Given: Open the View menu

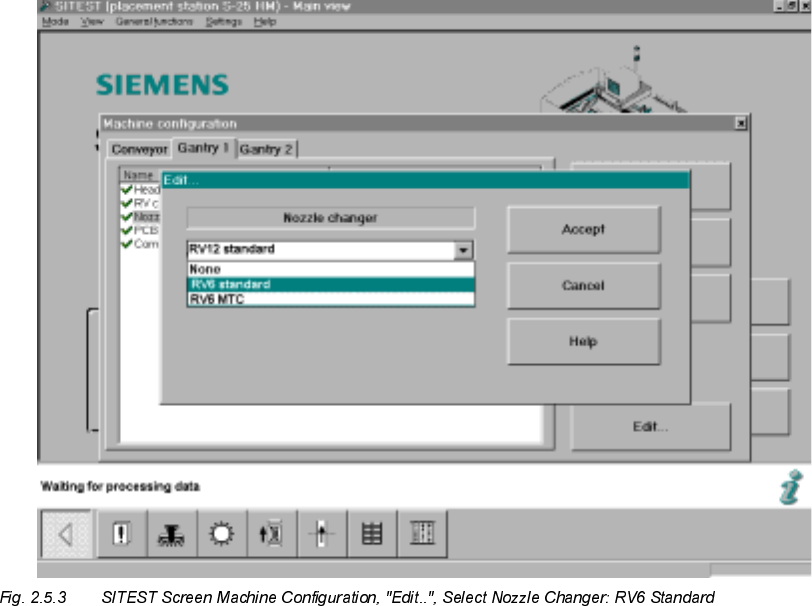Looking at the screenshot, I should tap(92, 22).
